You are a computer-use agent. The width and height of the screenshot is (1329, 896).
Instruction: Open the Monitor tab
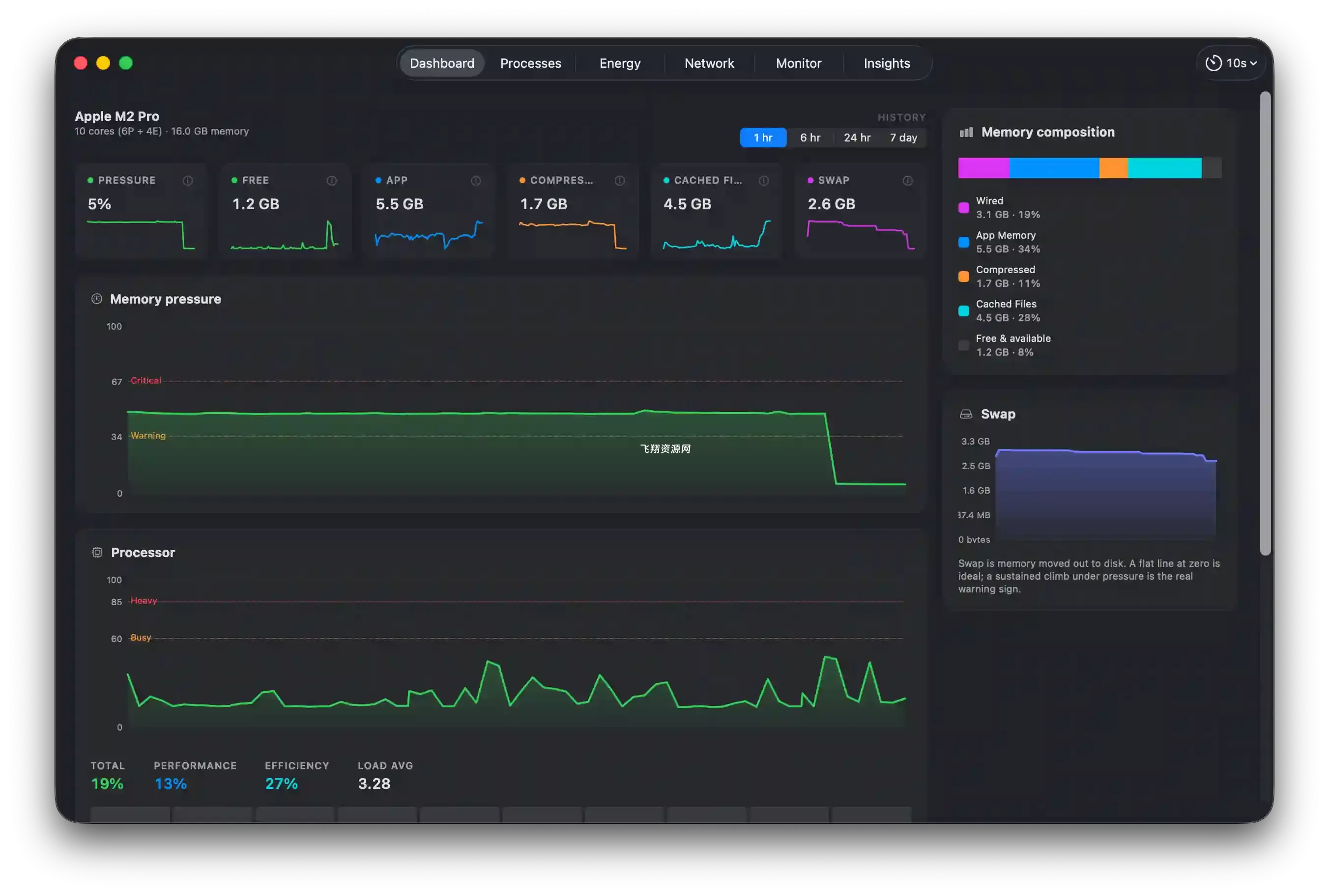[x=799, y=63]
